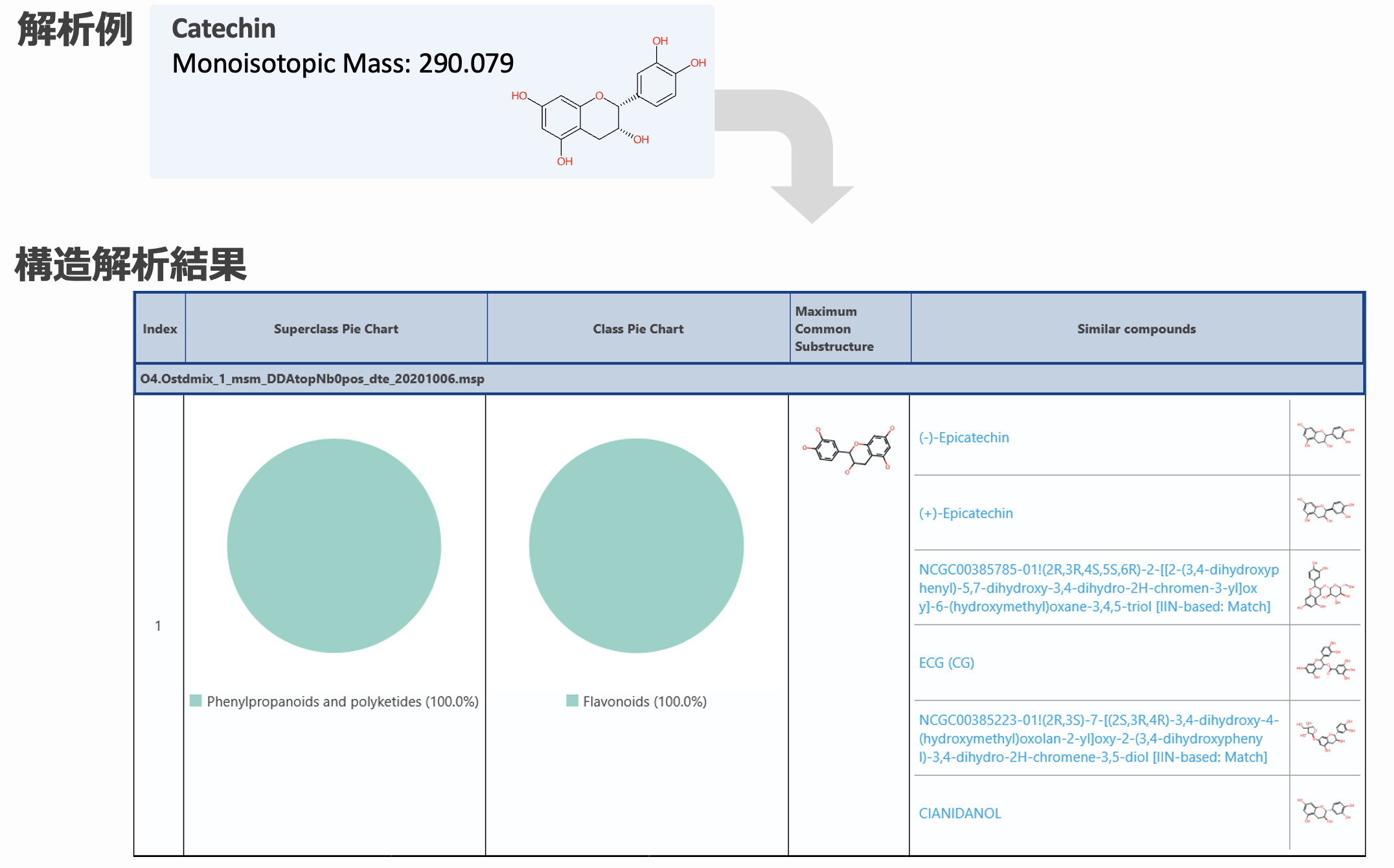The image size is (1394, 868).
Task: Click the Superclass pie chart circle
Action: click(334, 545)
